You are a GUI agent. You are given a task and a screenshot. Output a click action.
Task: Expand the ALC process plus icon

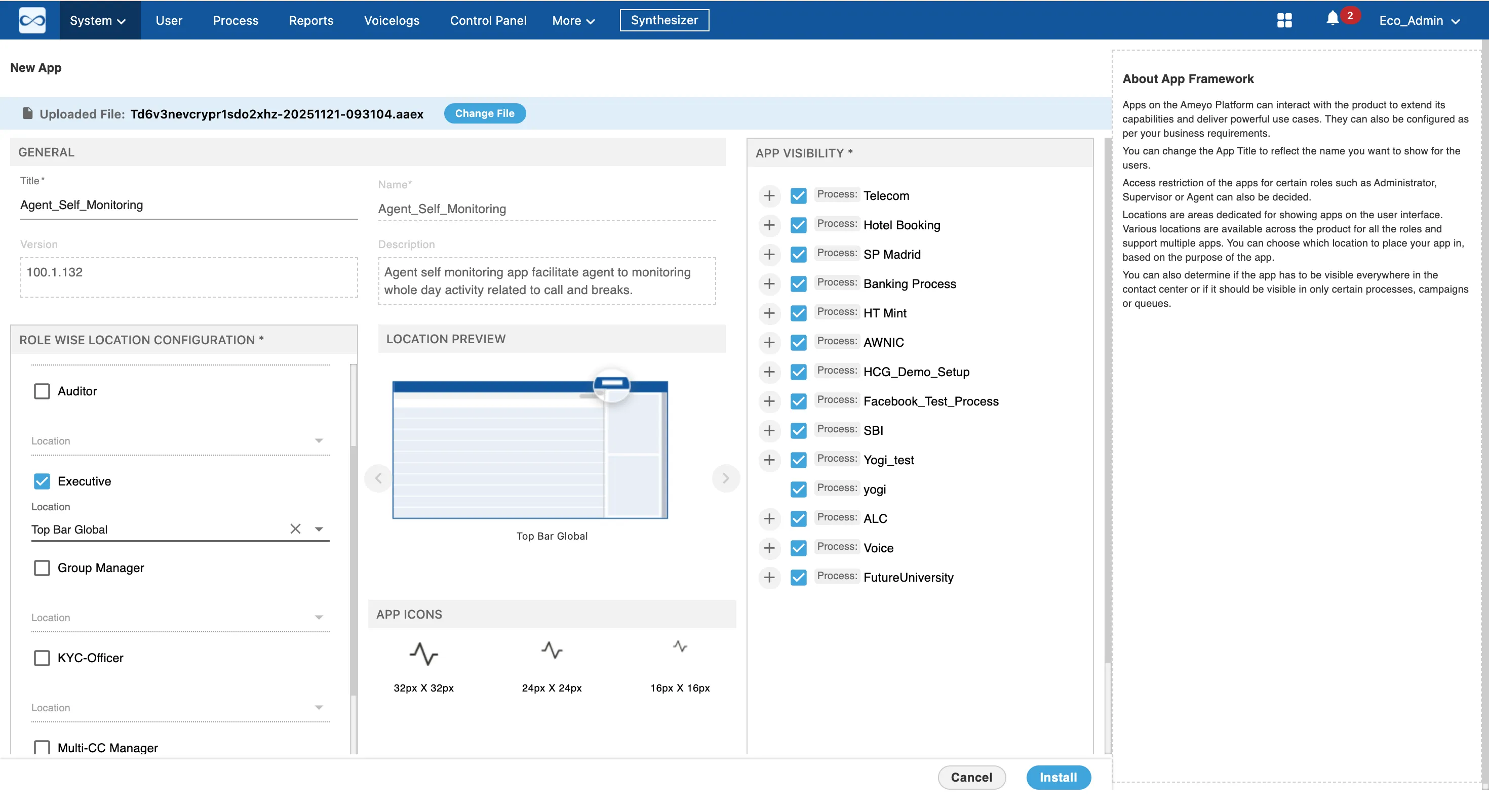769,518
